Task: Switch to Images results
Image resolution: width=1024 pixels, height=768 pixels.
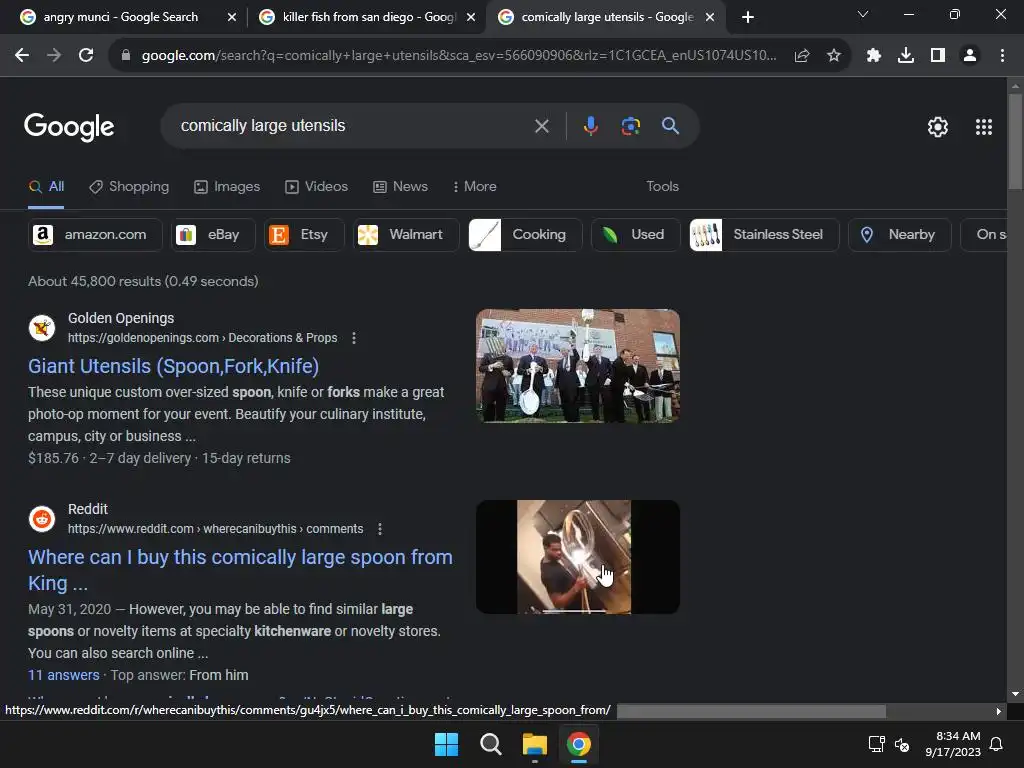Action: (227, 187)
